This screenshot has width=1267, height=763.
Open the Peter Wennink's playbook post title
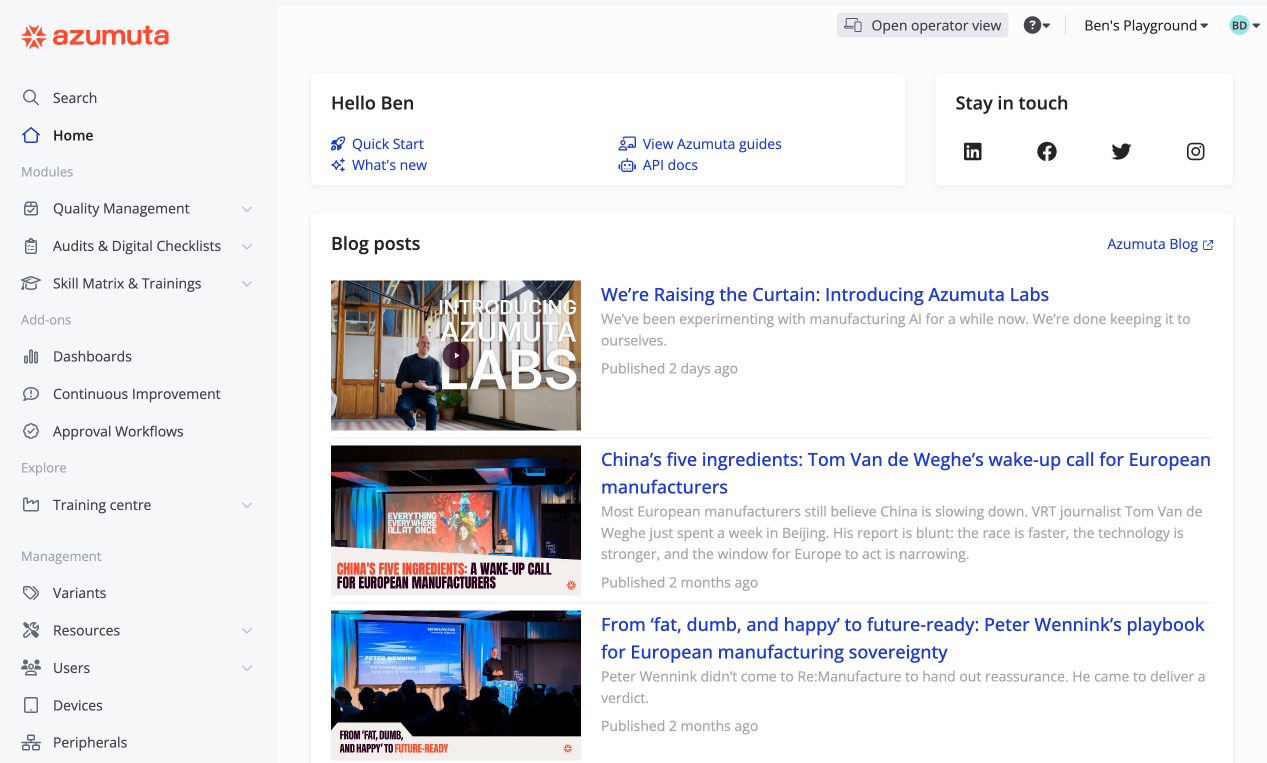point(903,639)
